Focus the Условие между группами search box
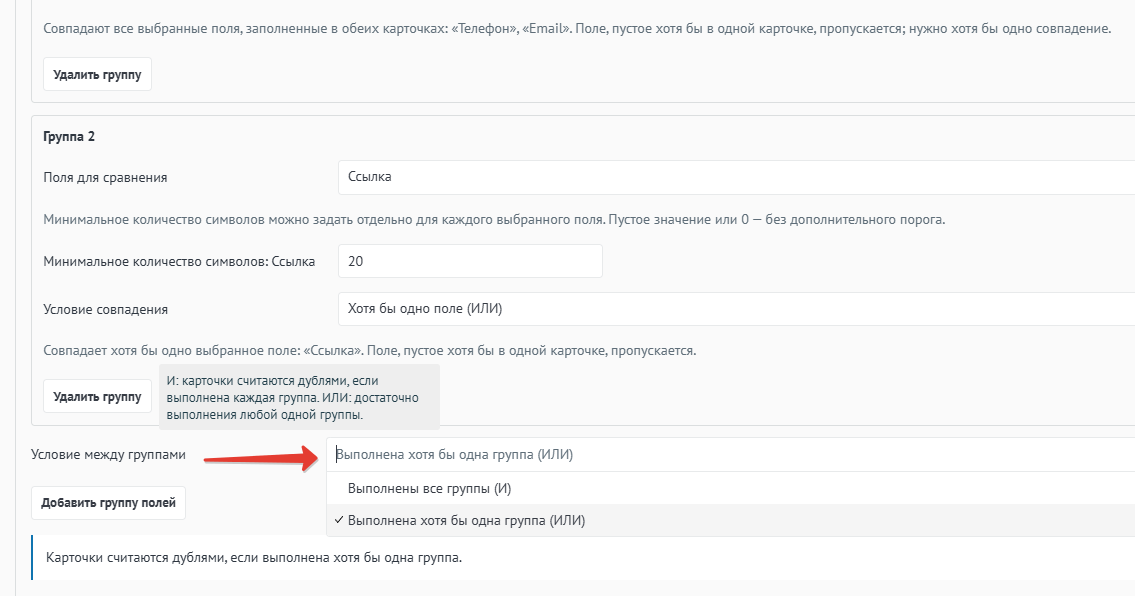The width and height of the screenshot is (1135, 596). tap(731, 455)
